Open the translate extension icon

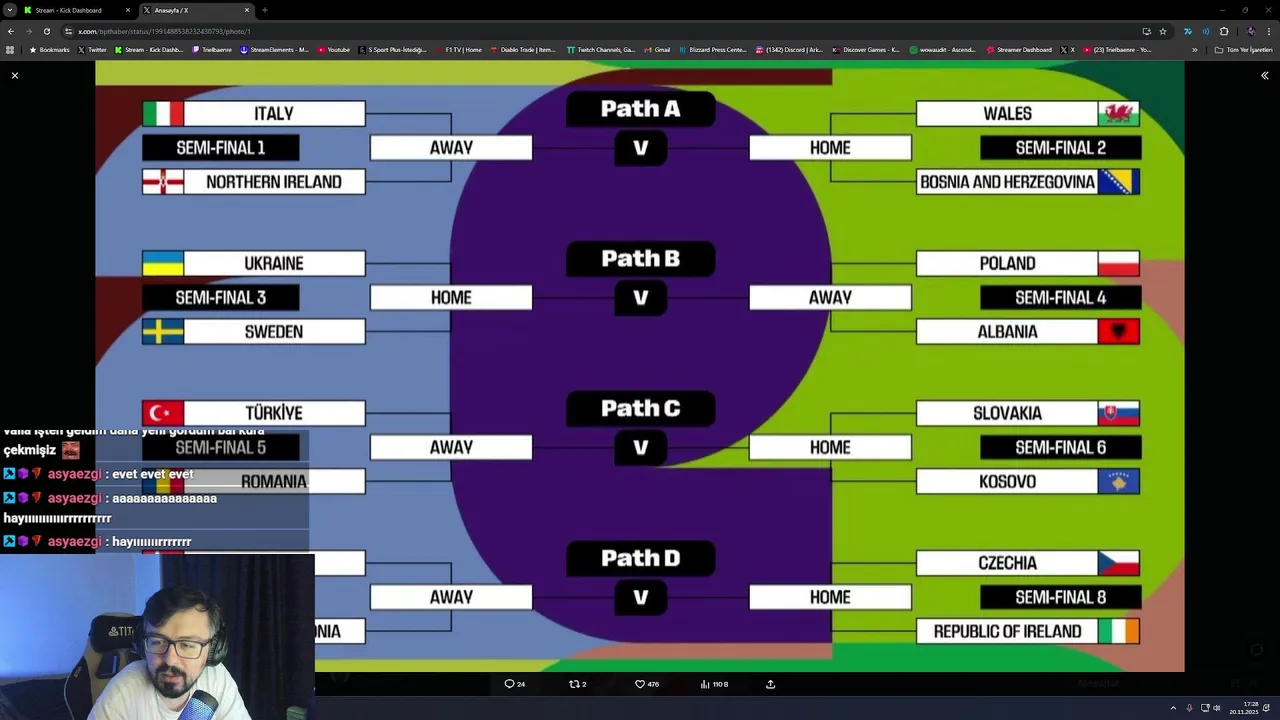[x=1187, y=31]
